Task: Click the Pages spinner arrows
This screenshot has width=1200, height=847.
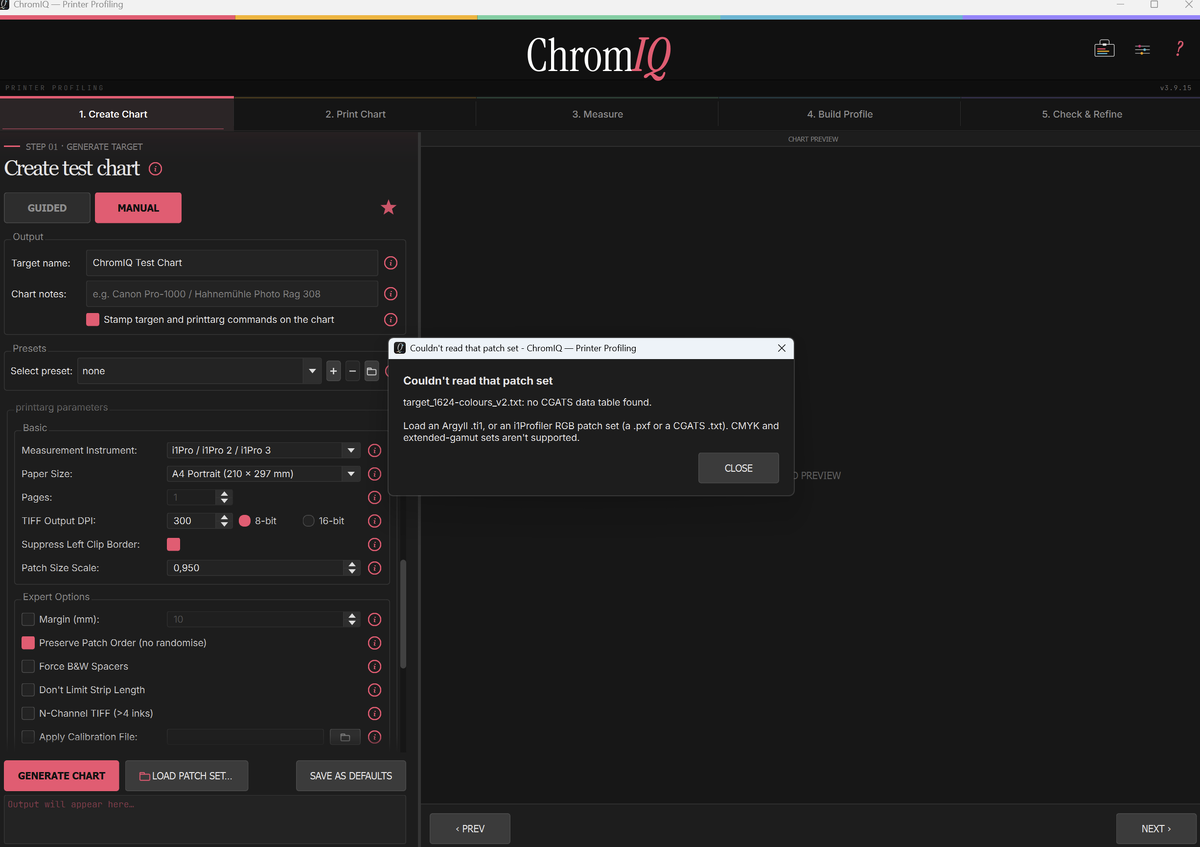Action: coord(224,498)
